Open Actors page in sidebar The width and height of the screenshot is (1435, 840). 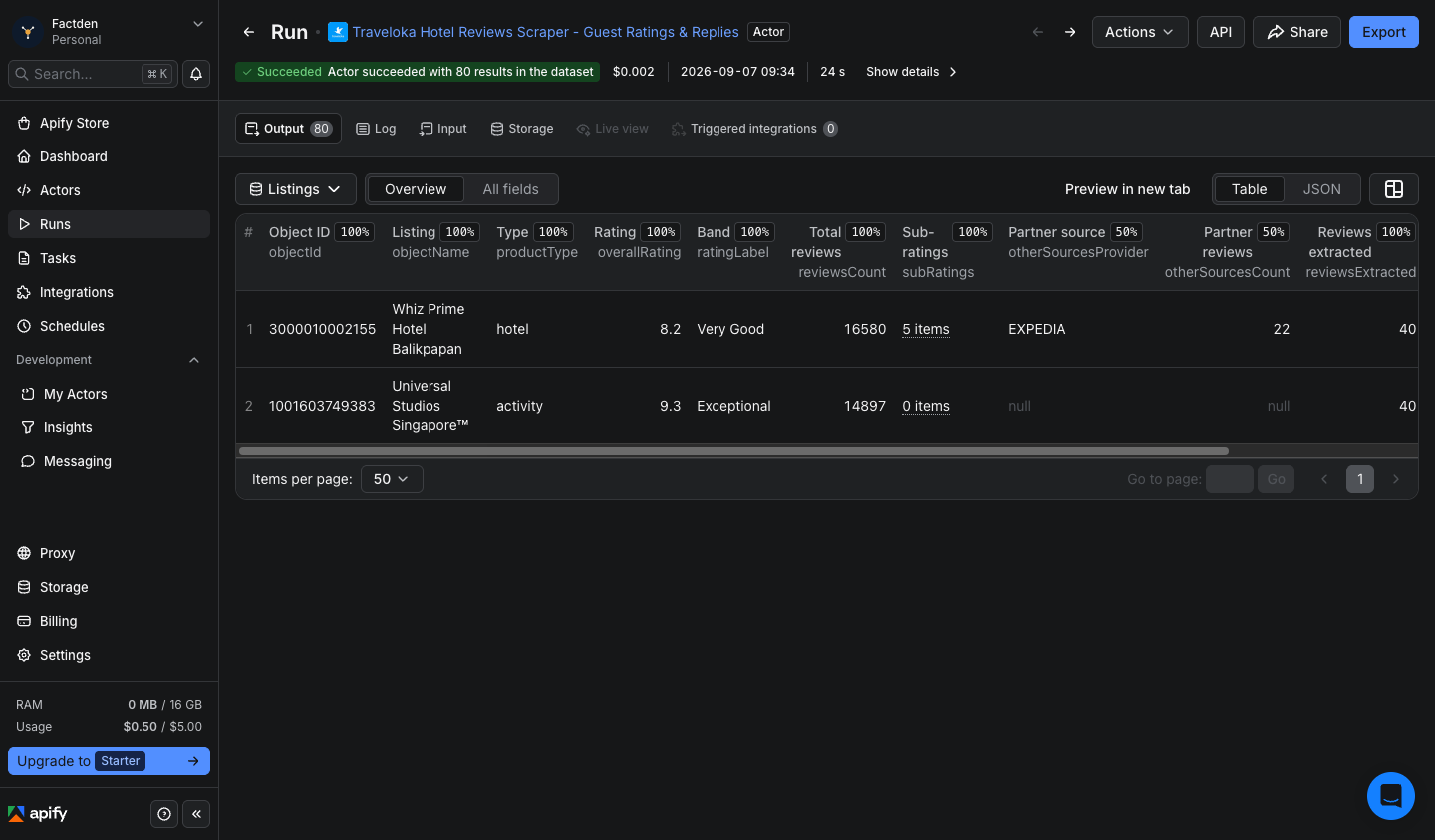(x=110, y=190)
